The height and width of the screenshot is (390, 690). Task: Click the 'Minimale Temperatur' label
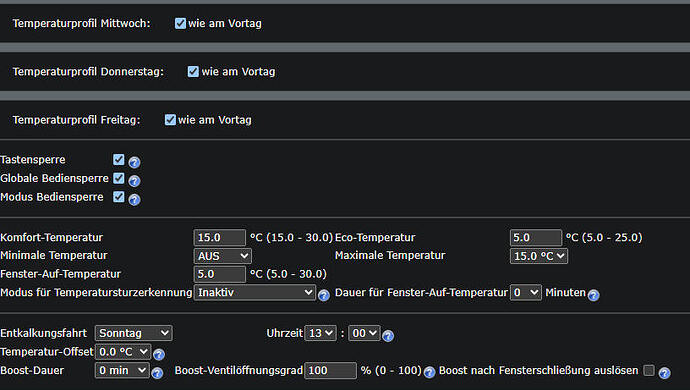54,255
